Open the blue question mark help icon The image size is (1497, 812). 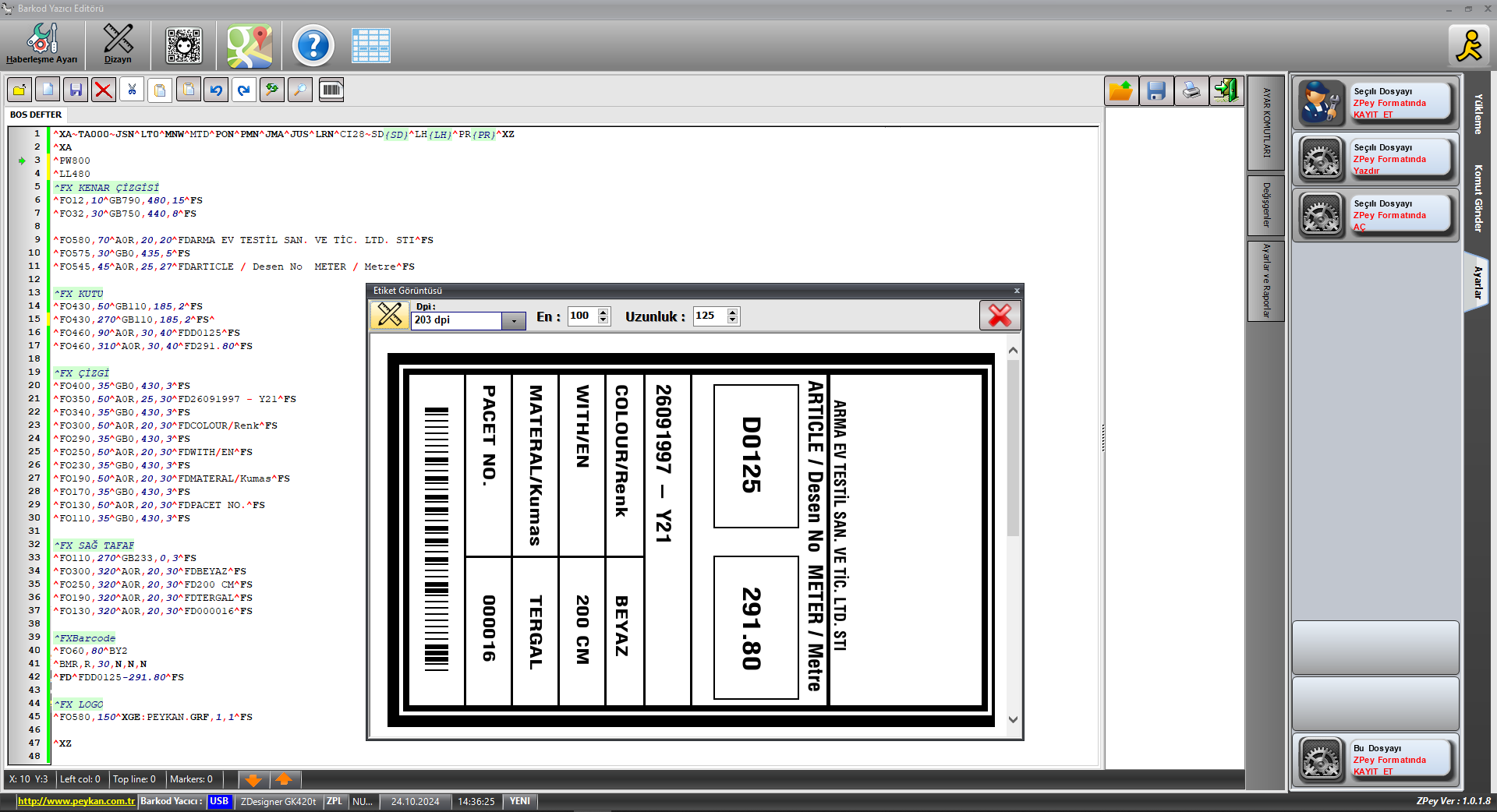click(313, 45)
